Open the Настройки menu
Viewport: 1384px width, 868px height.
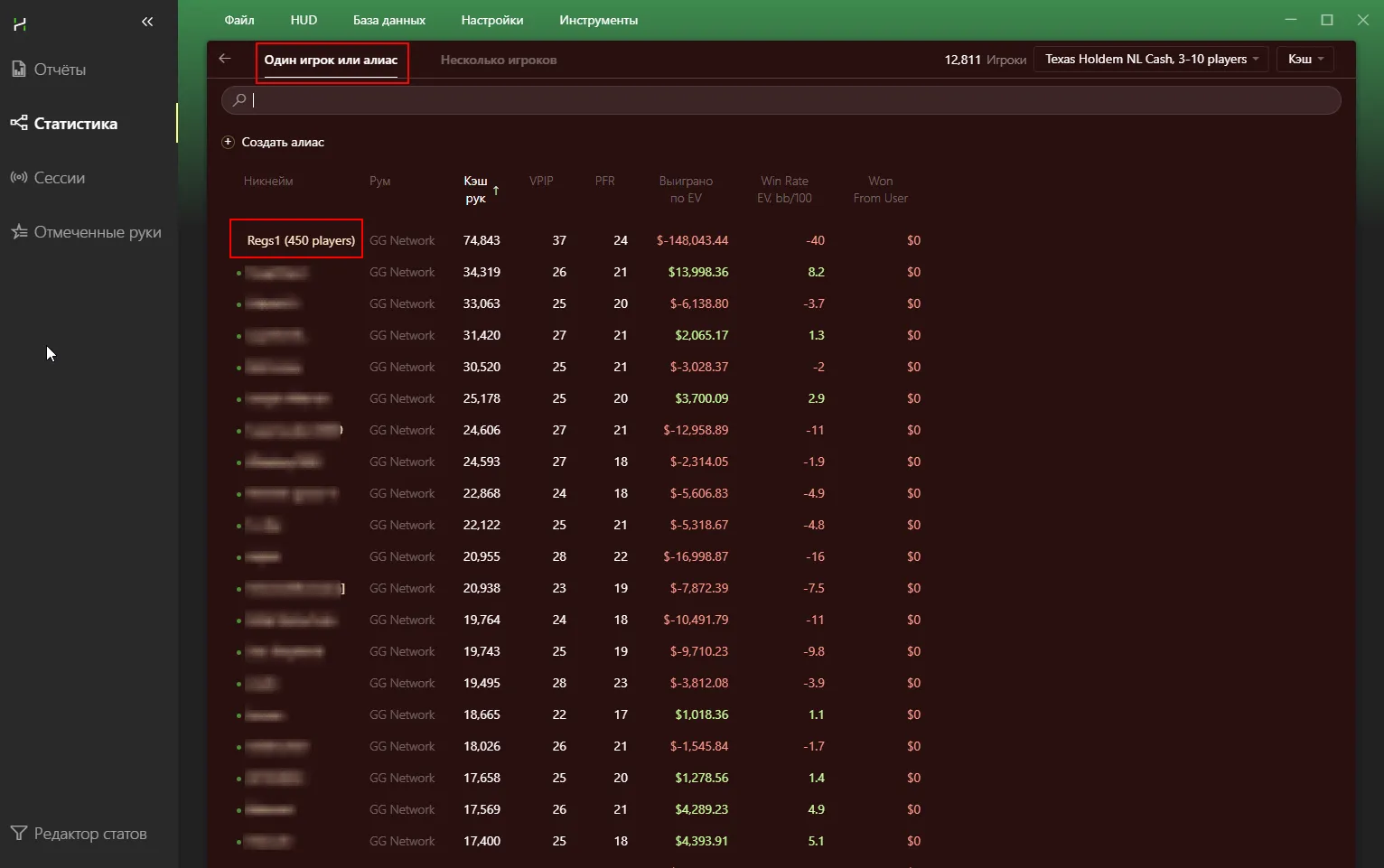491,20
